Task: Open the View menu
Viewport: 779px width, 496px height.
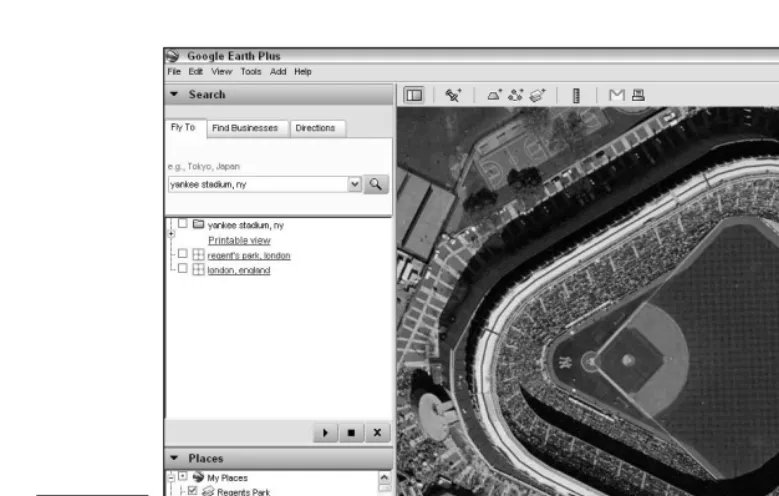Action: 222,72
